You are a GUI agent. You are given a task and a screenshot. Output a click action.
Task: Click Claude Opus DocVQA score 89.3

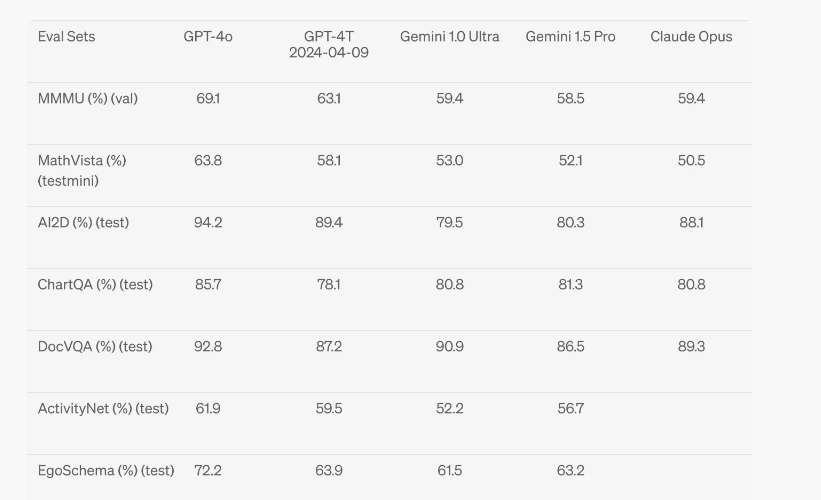coord(691,347)
